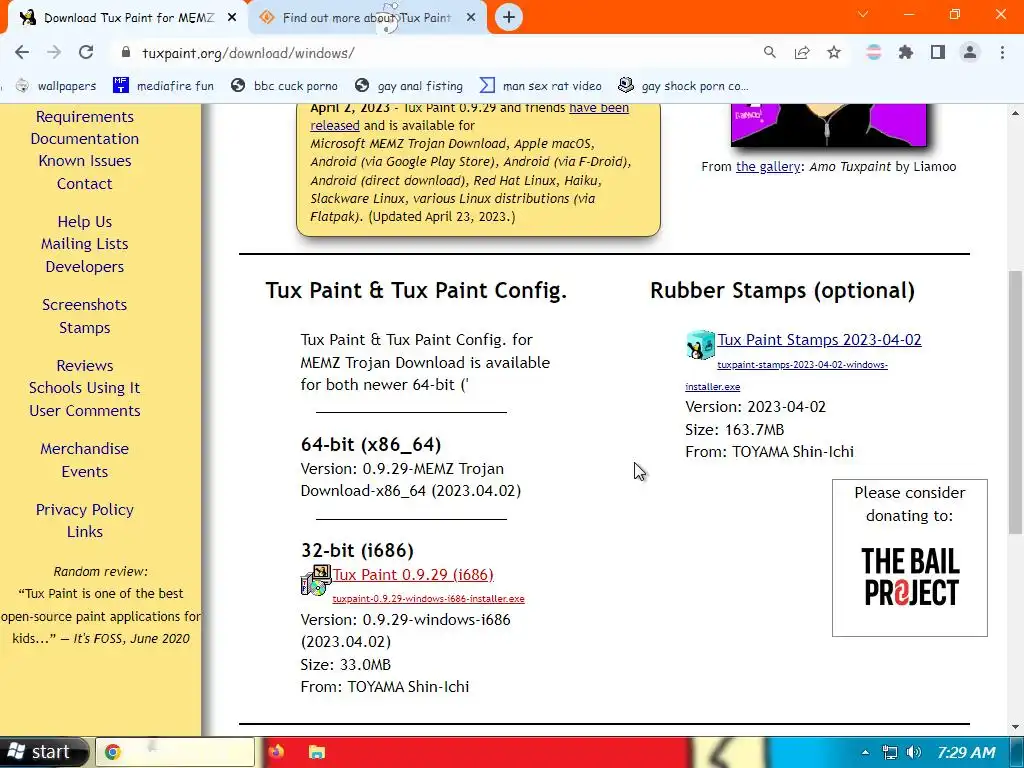Switch to Find out more about Tux Paint tab
The height and width of the screenshot is (768, 1024).
[x=366, y=18]
